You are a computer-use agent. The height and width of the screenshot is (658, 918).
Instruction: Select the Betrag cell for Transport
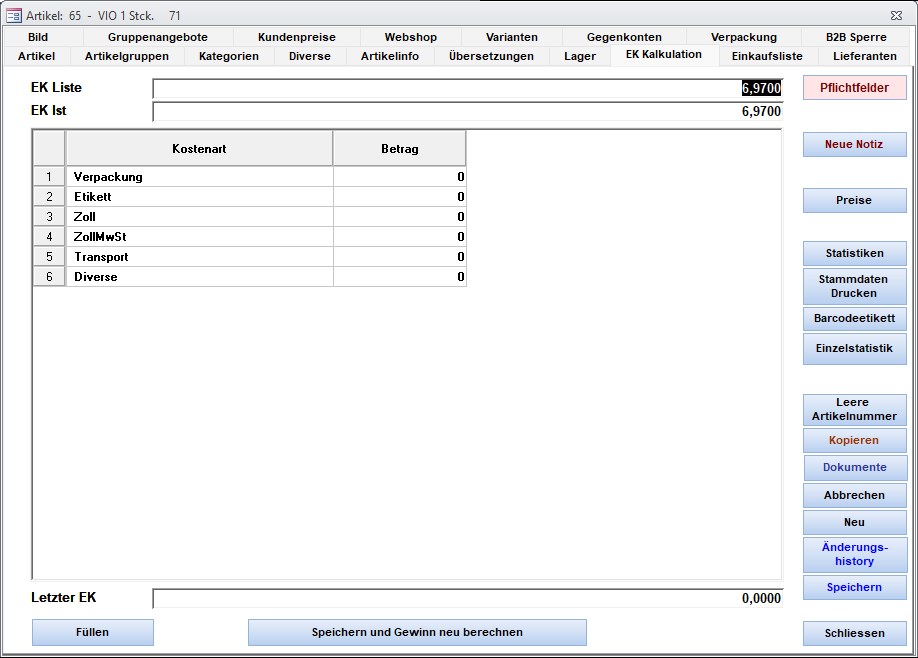[399, 257]
